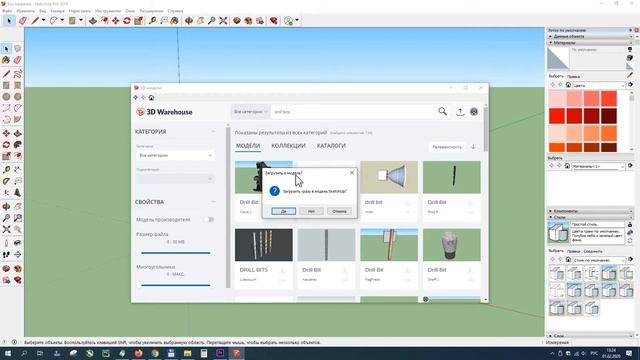Pick the Freehand tool in the left palette
The width and height of the screenshot is (640, 360).
pyautogui.click(x=18, y=74)
